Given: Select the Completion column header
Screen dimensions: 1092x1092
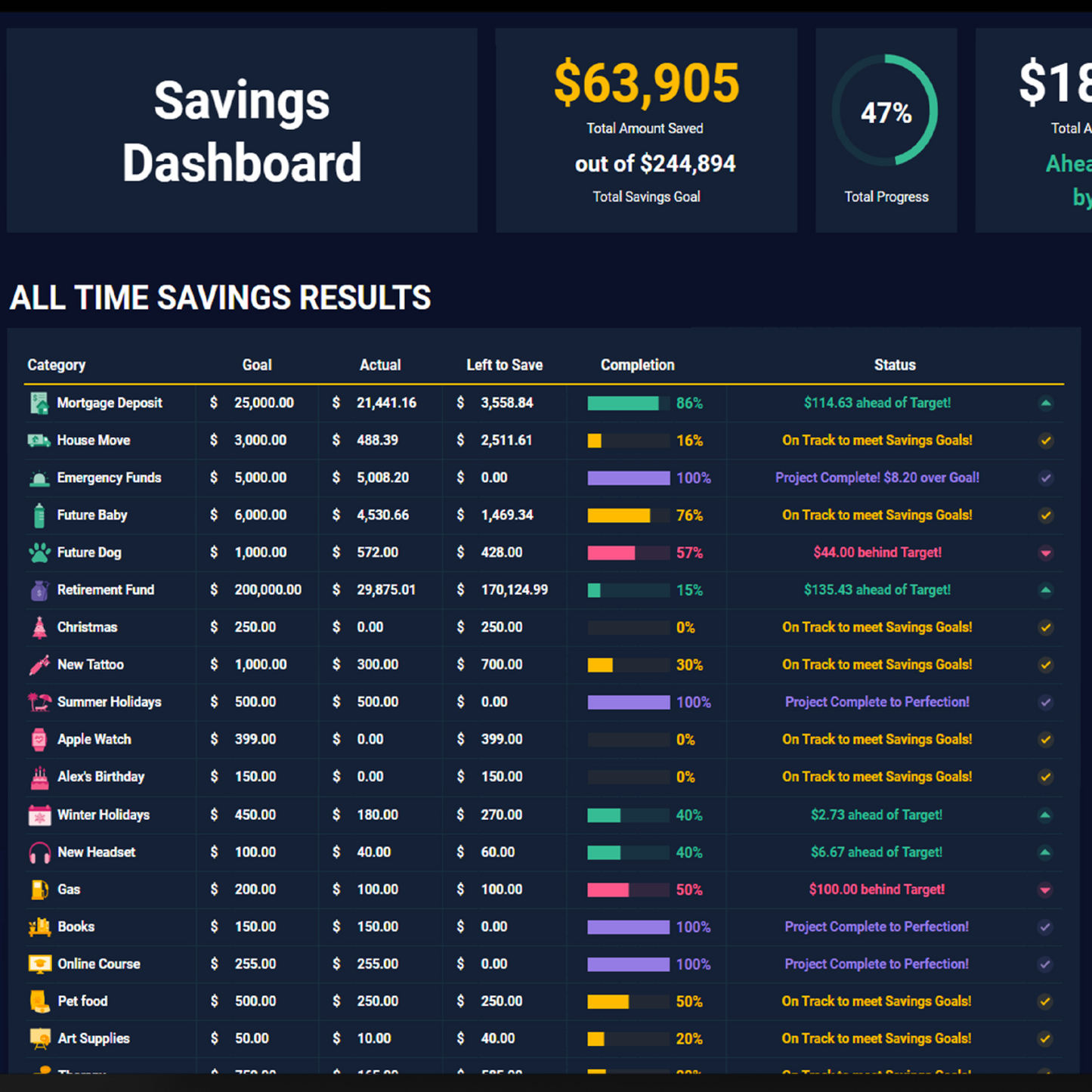Looking at the screenshot, I should click(x=638, y=365).
